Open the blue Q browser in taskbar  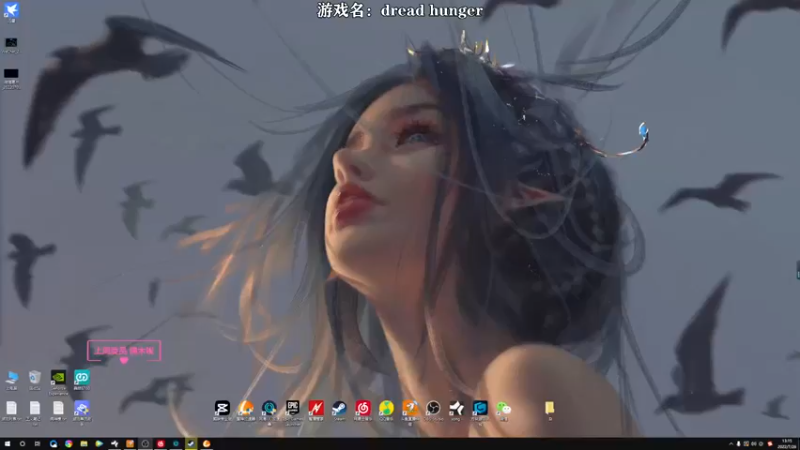(53, 444)
